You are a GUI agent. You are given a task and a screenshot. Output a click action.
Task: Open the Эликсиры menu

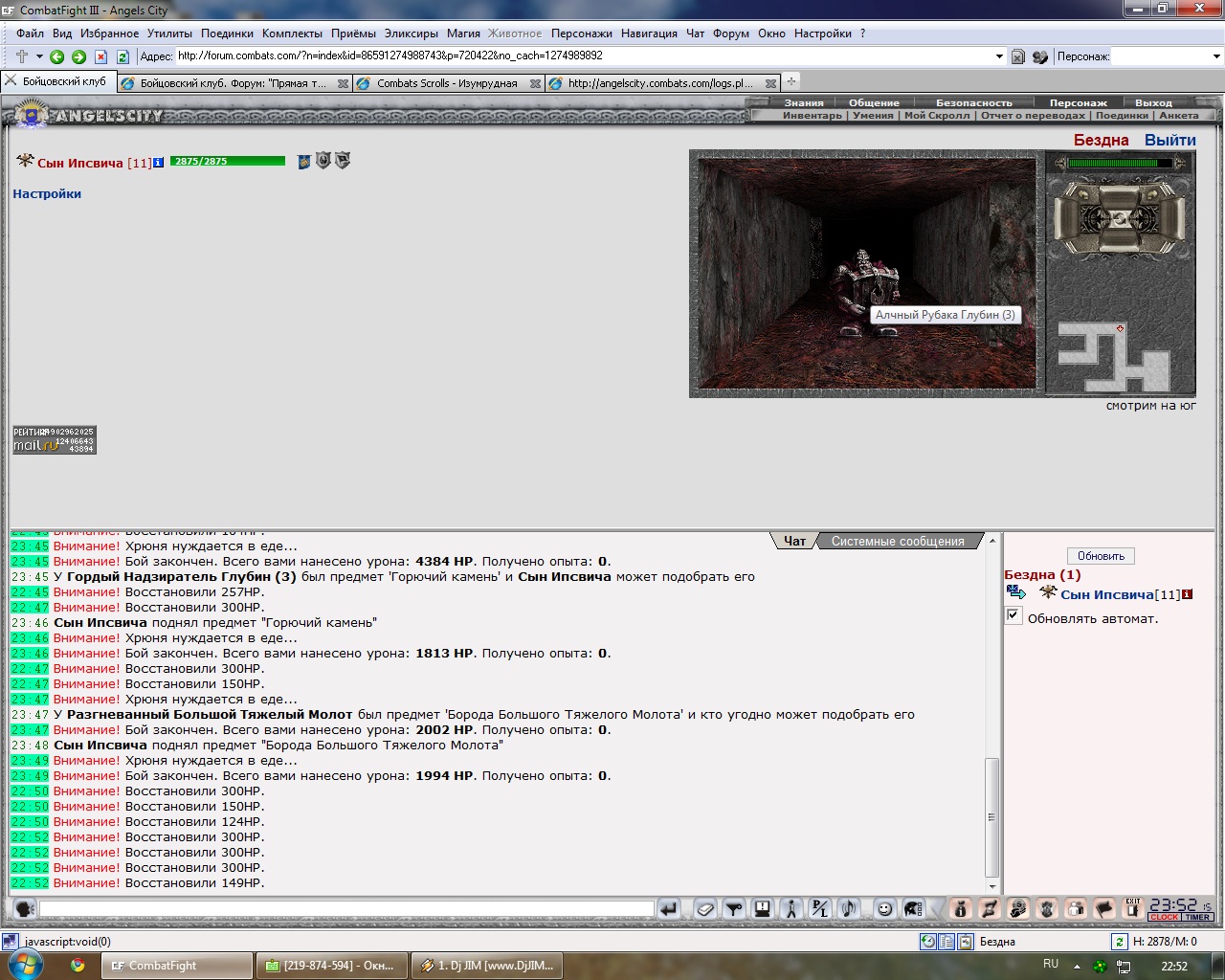tap(412, 33)
